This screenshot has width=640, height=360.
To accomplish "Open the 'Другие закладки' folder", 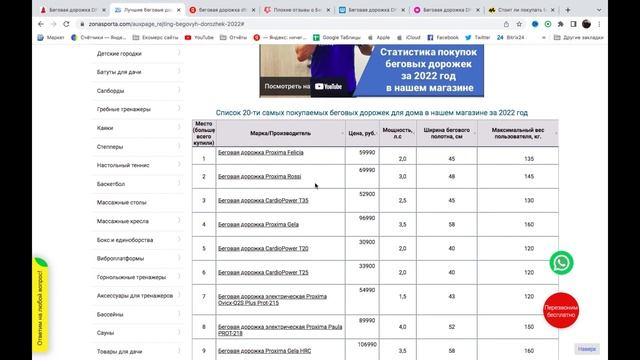I will [x=579, y=38].
